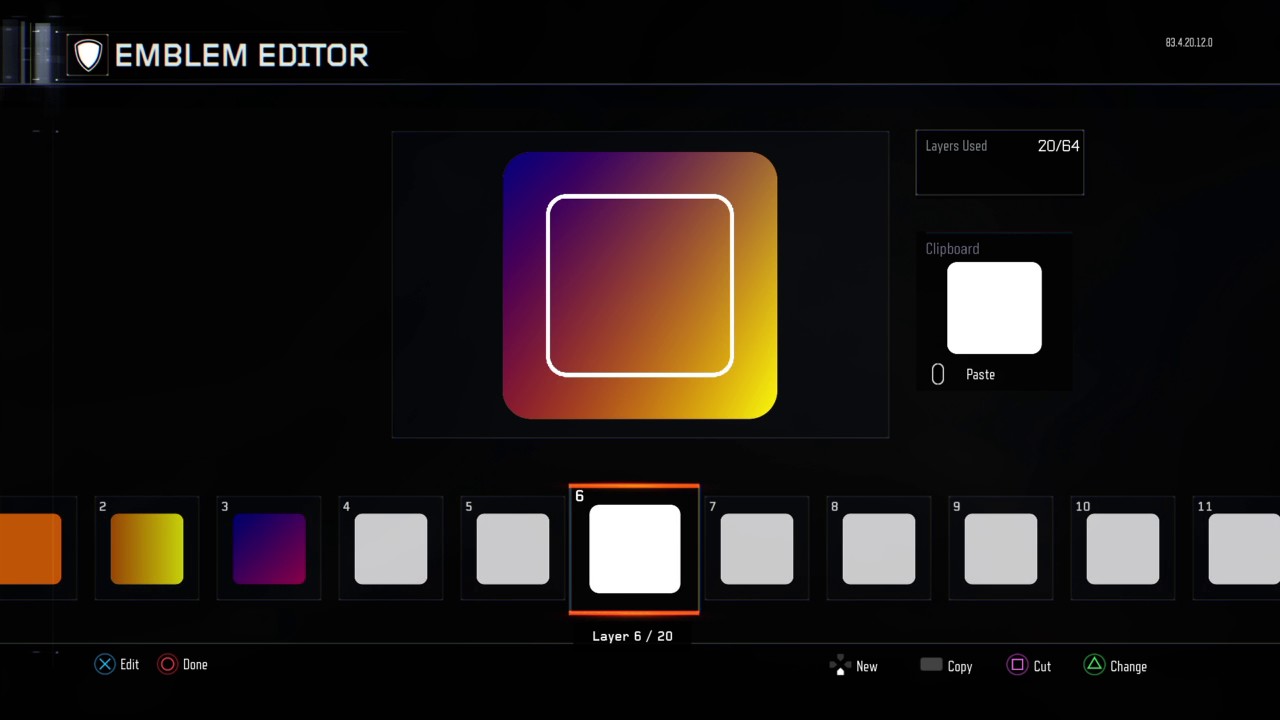Select layer 9 thumbnail
This screenshot has width=1280, height=720.
(1001, 549)
